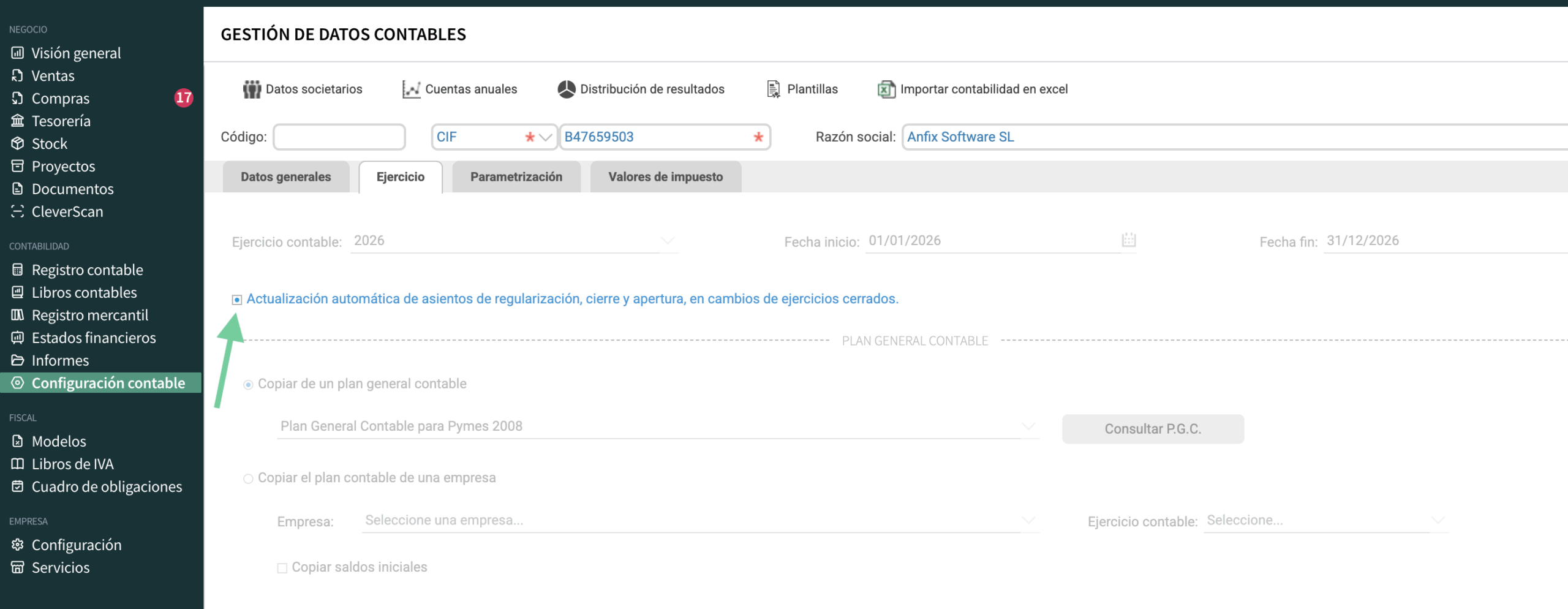Switch to the Valores de impuesto tab
The height and width of the screenshot is (609, 1568).
665,177
